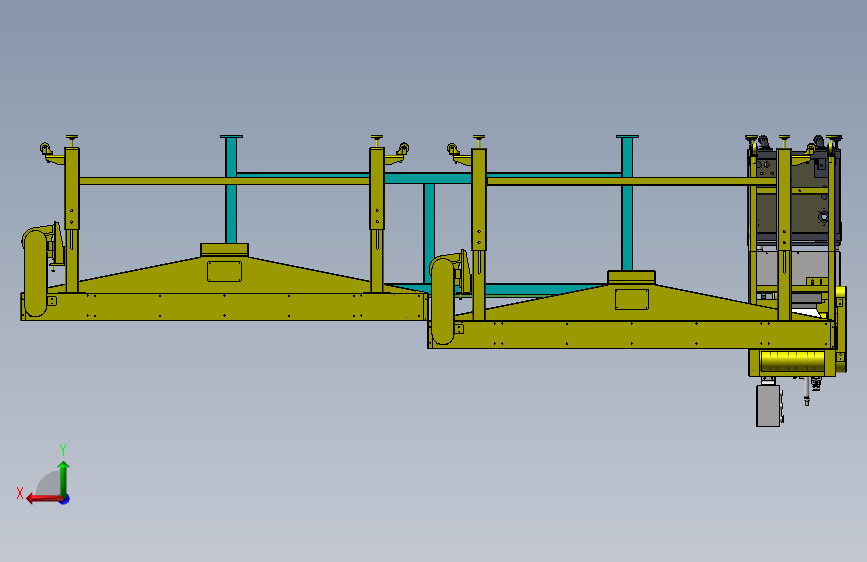Select the dark gray machine housing at top right
Image resolution: width=867 pixels, height=562 pixels.
pyautogui.click(x=797, y=197)
